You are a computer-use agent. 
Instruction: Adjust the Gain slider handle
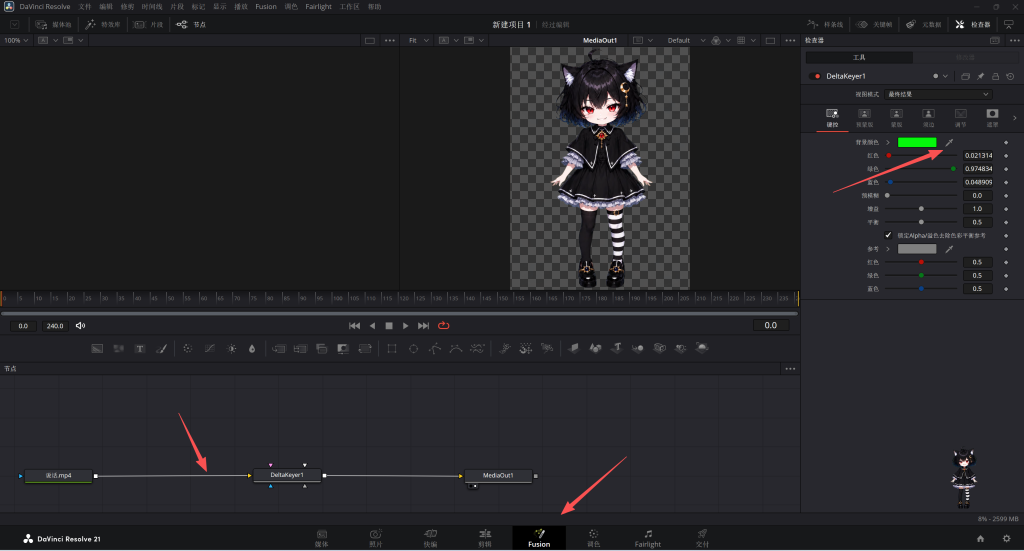(921, 209)
